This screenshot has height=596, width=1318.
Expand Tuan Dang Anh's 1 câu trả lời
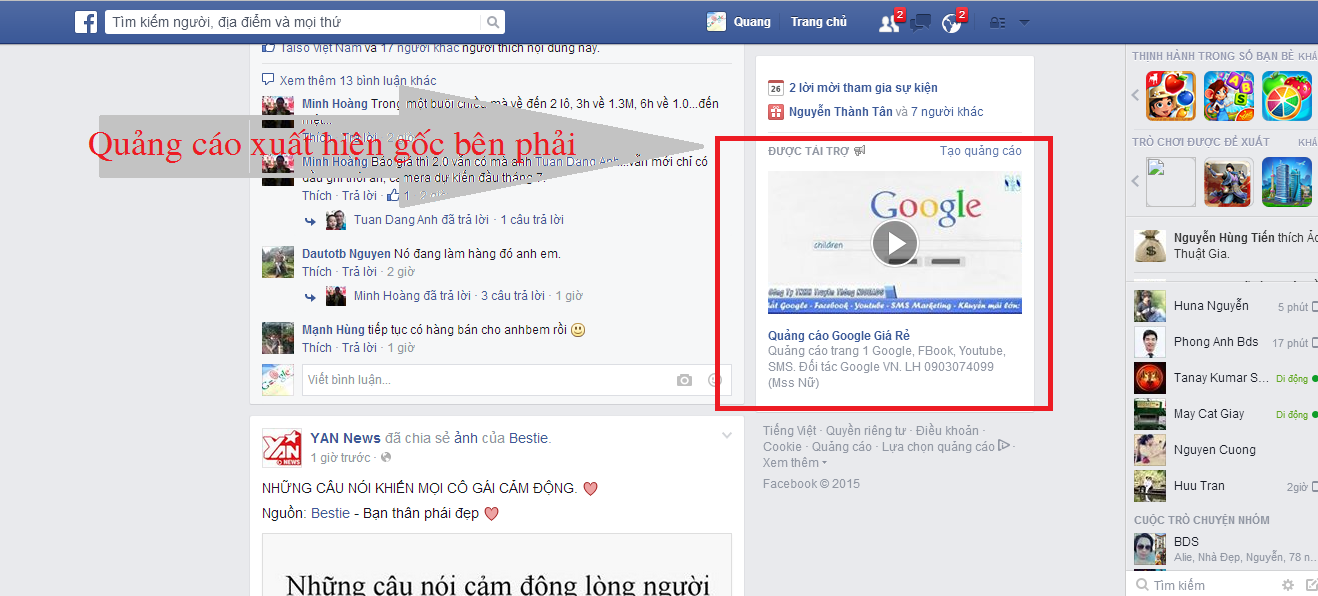531,220
